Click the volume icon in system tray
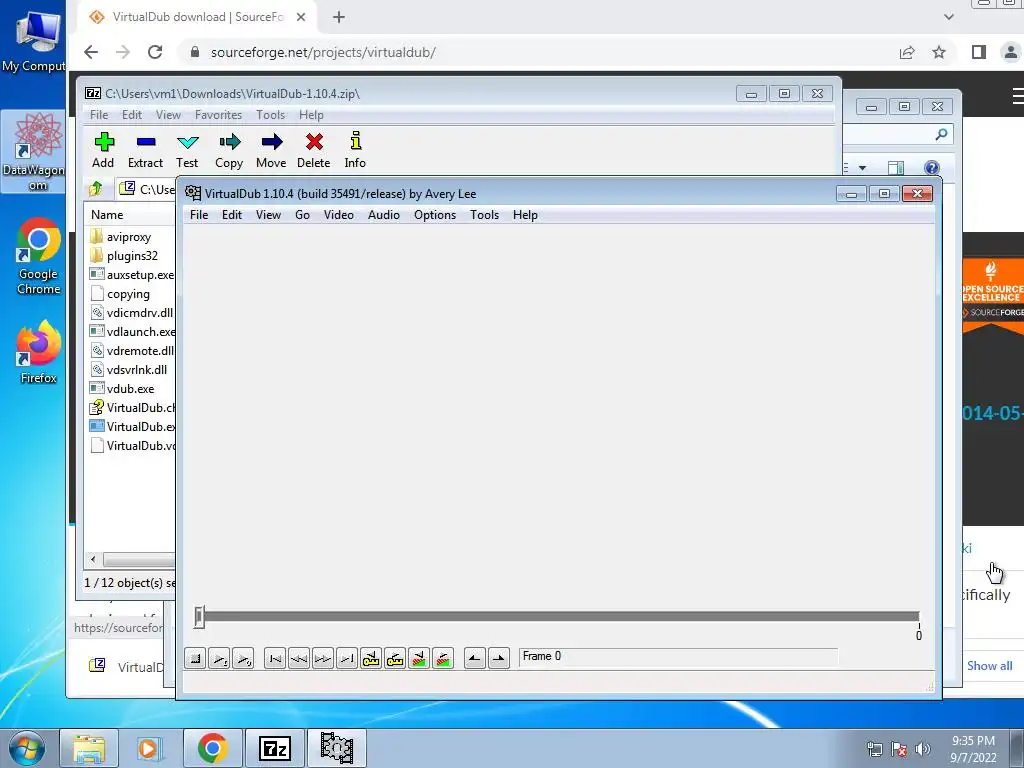This screenshot has width=1024, height=768. tap(923, 749)
